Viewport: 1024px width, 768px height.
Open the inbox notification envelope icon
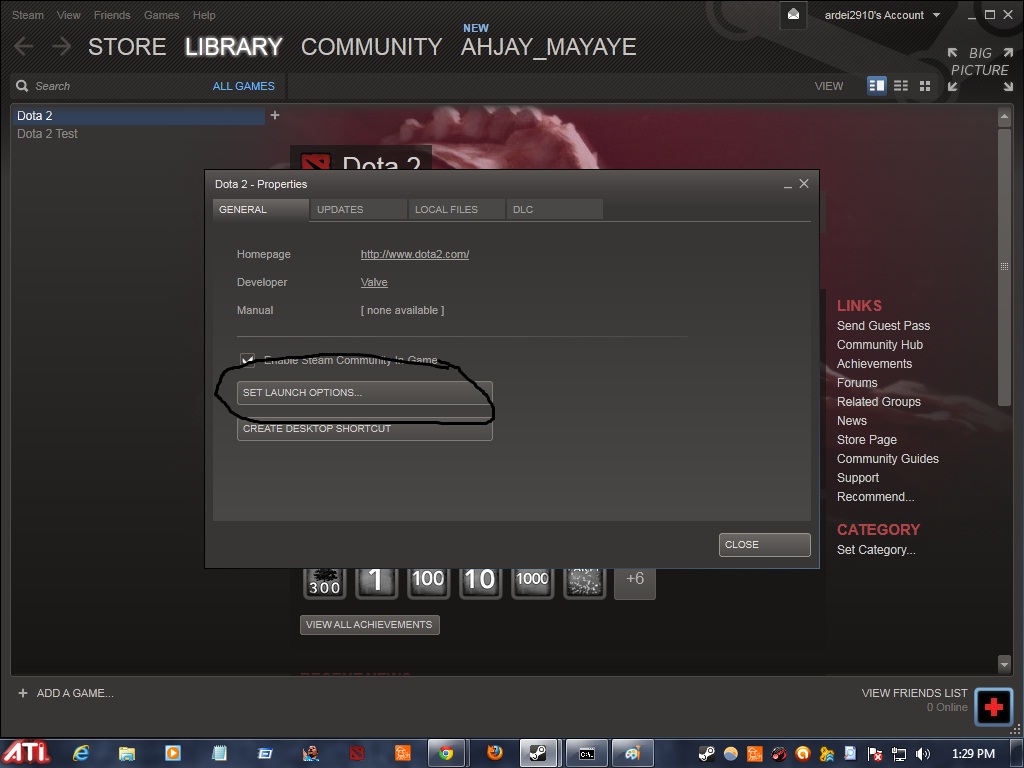(x=793, y=14)
